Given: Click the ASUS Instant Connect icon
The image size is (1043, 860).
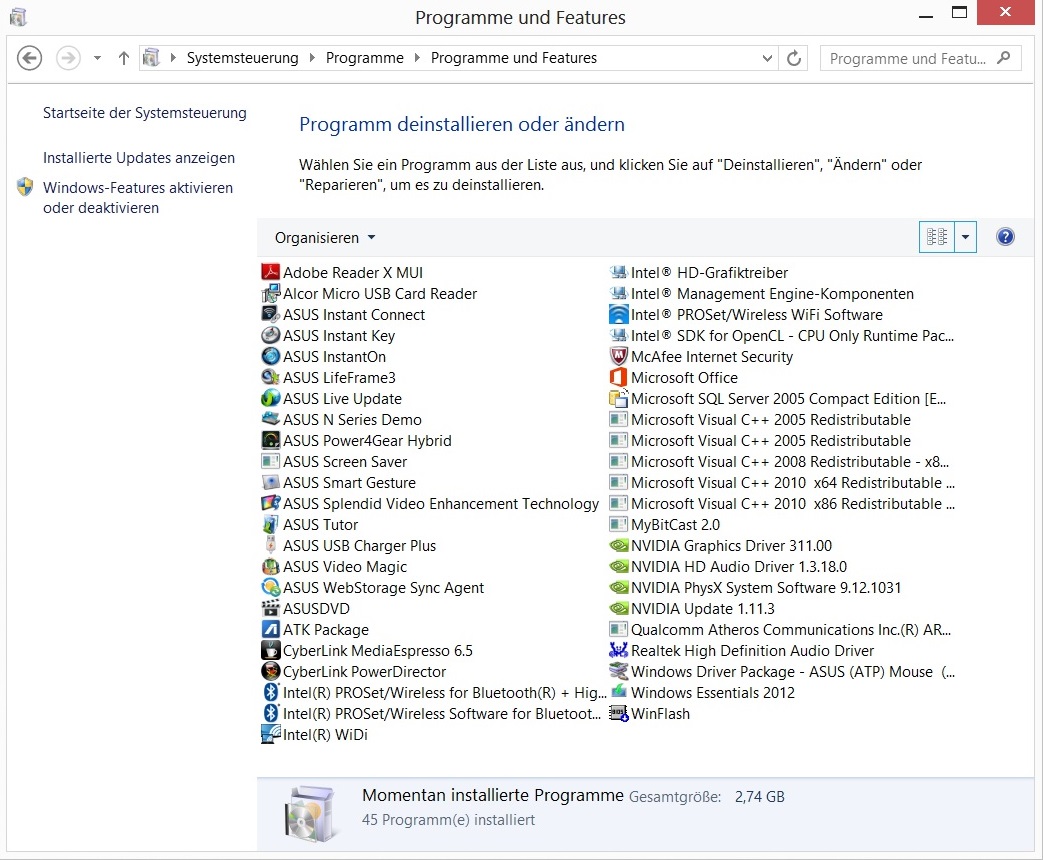Looking at the screenshot, I should click(270, 314).
